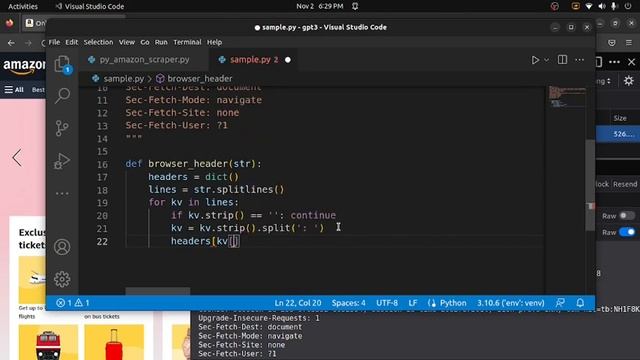Show additional views ellipsis in activity bar
Viewport: 640px width, 360px height.
62,193
